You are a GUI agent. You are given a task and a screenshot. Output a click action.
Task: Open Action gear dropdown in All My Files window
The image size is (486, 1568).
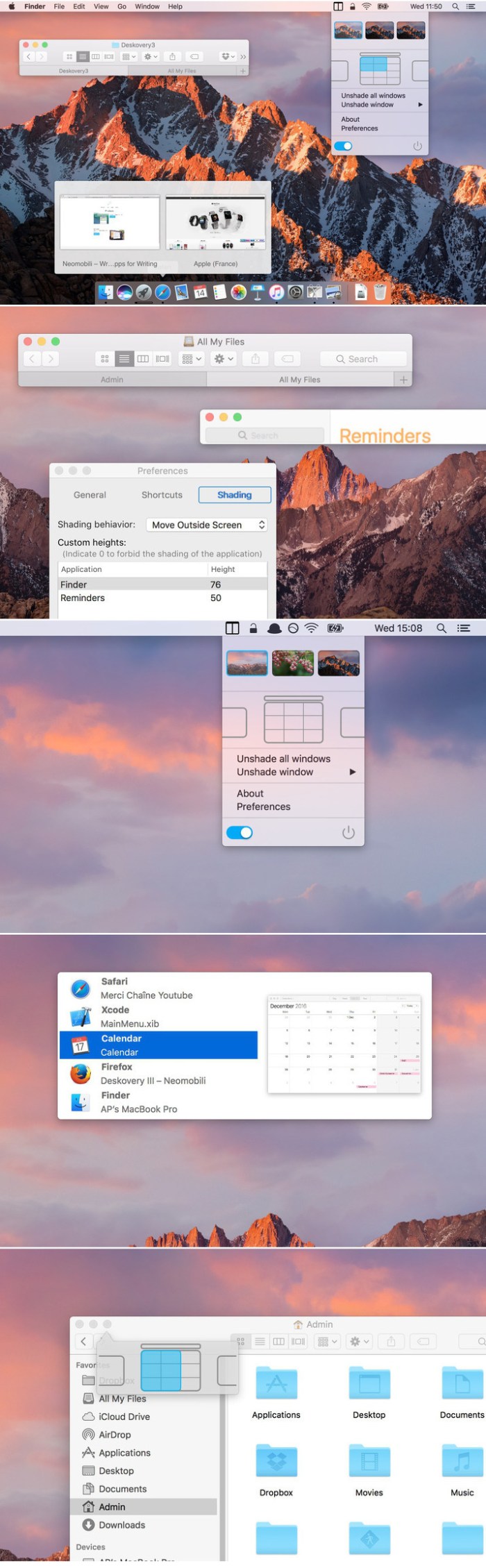224,359
